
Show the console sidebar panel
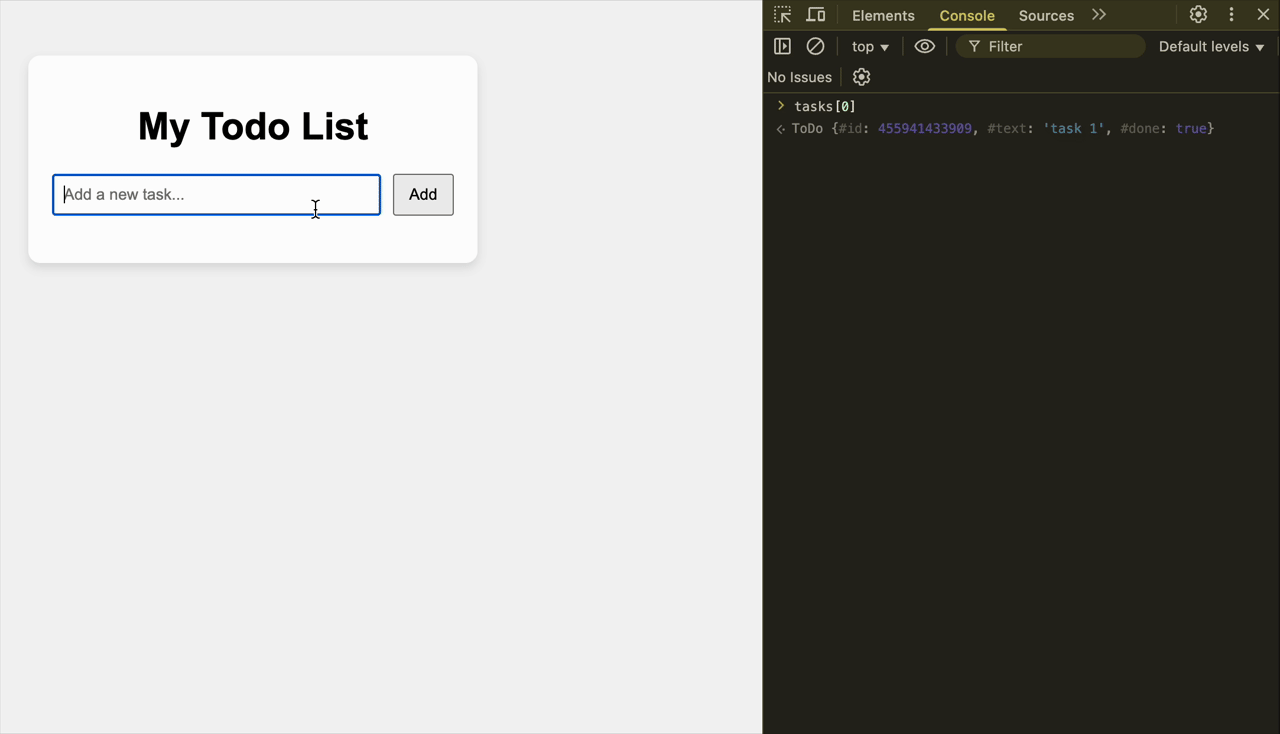click(782, 46)
